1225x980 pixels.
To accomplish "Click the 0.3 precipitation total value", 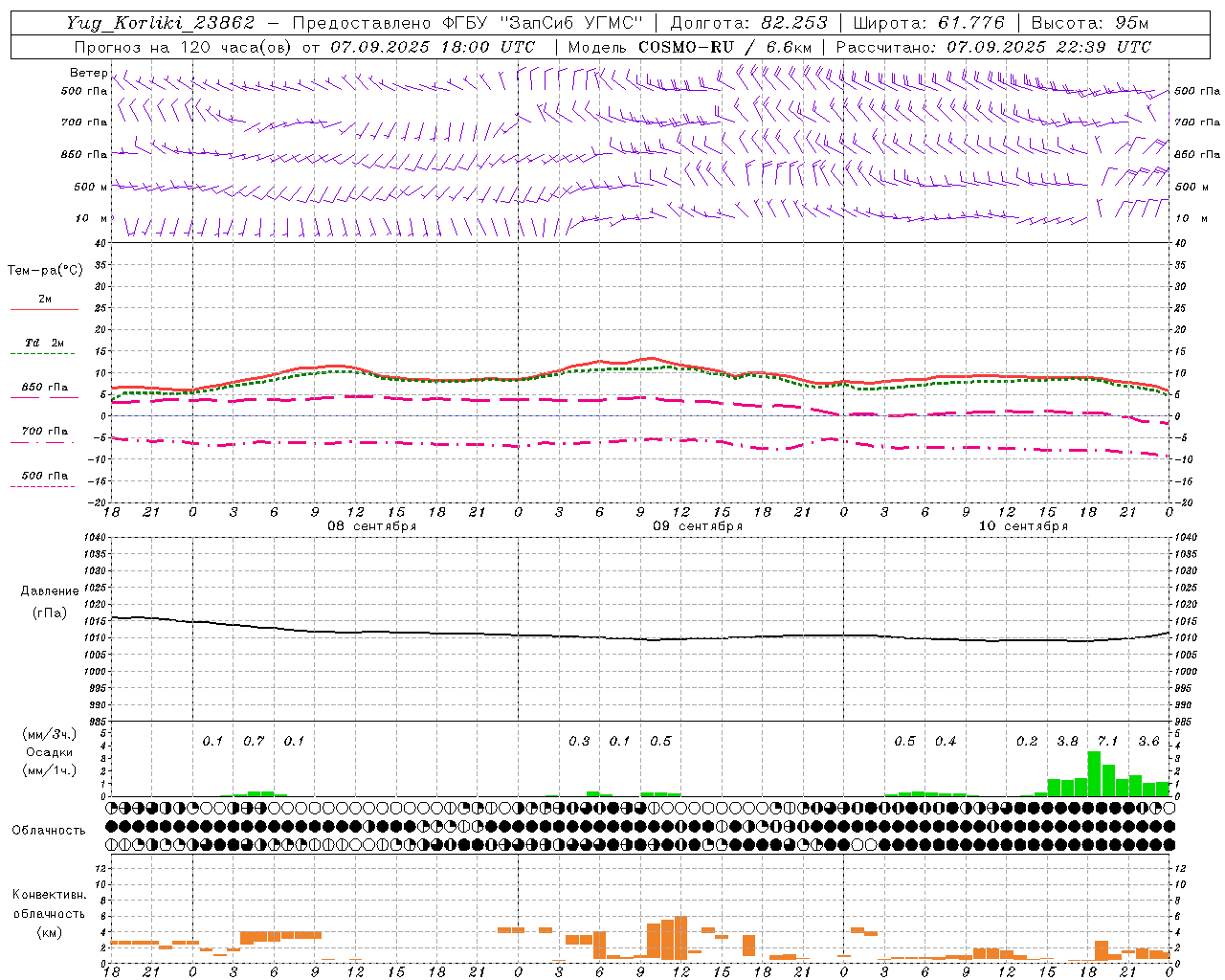I will [x=579, y=742].
